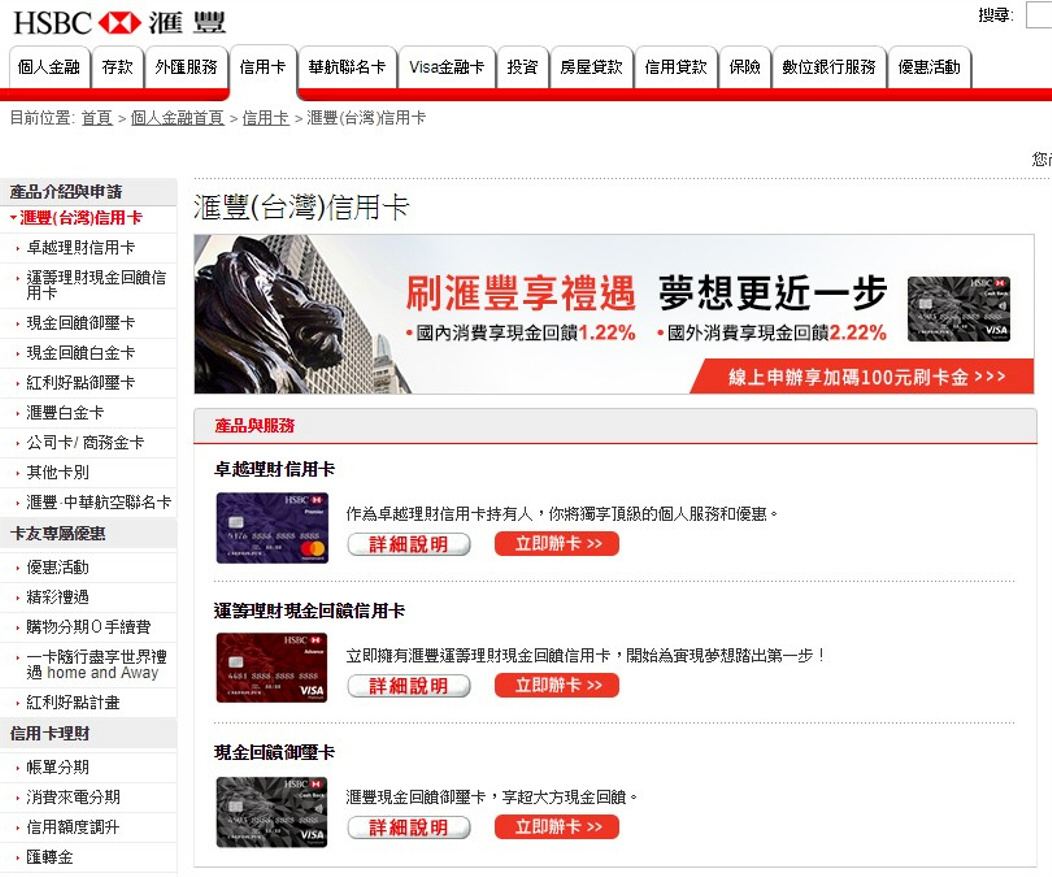Viewport: 1052px width, 877px height.
Task: Click the 運籌理財現金回饋信用卡 product heading
Action: [x=309, y=611]
